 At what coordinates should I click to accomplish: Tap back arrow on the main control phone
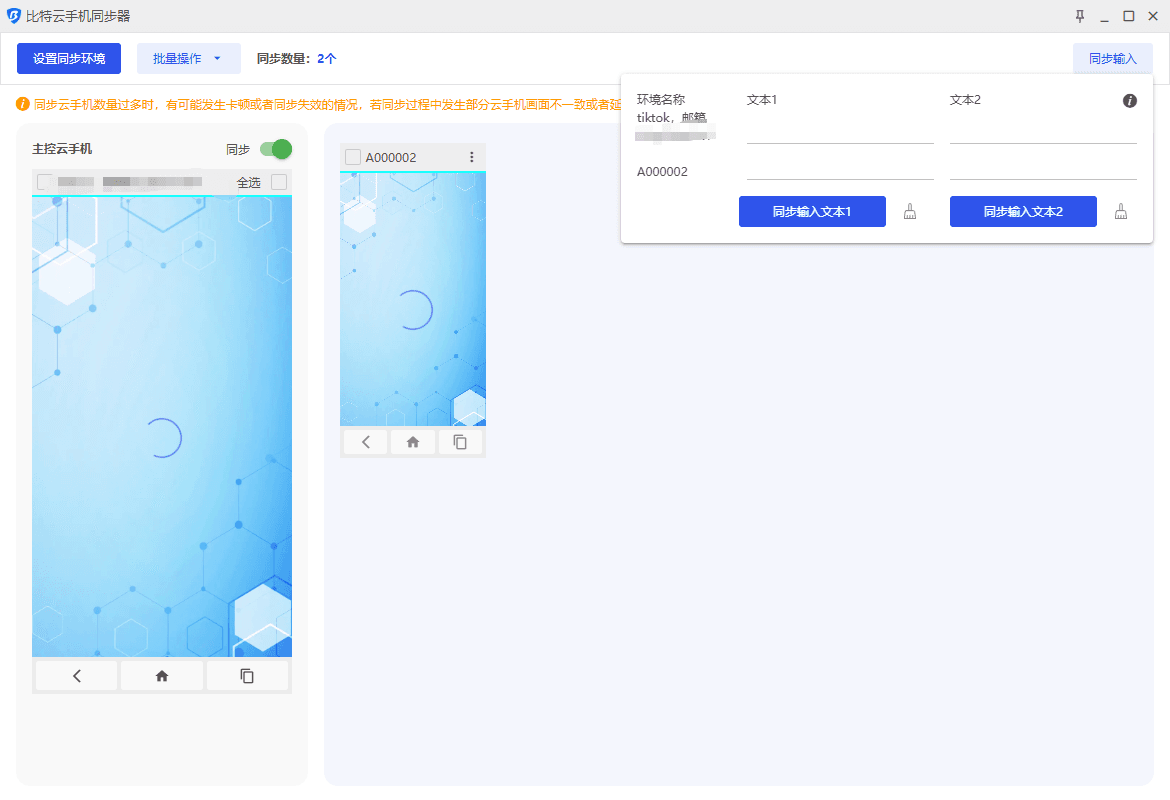point(76,676)
